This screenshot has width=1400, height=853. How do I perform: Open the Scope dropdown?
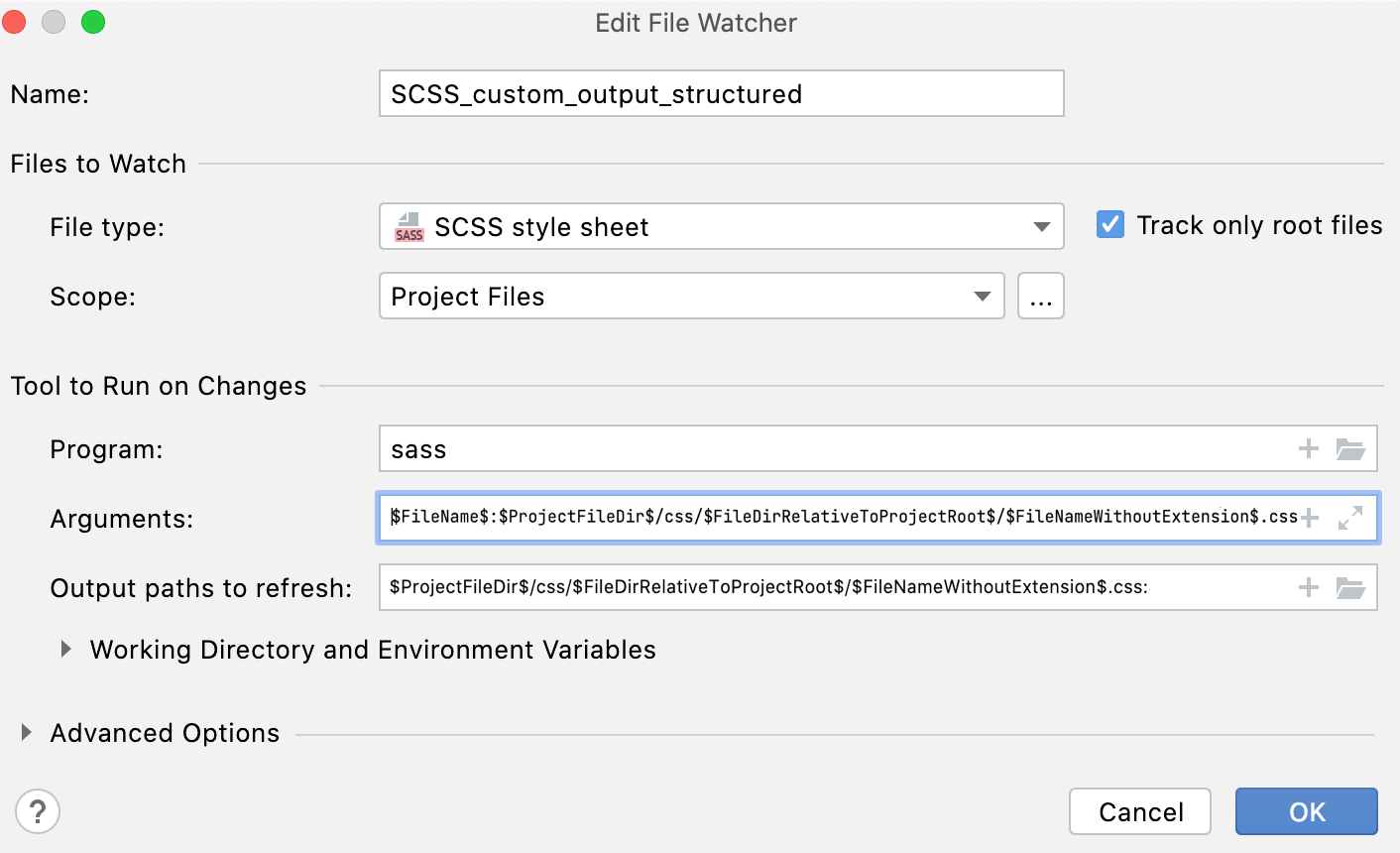pyautogui.click(x=983, y=296)
